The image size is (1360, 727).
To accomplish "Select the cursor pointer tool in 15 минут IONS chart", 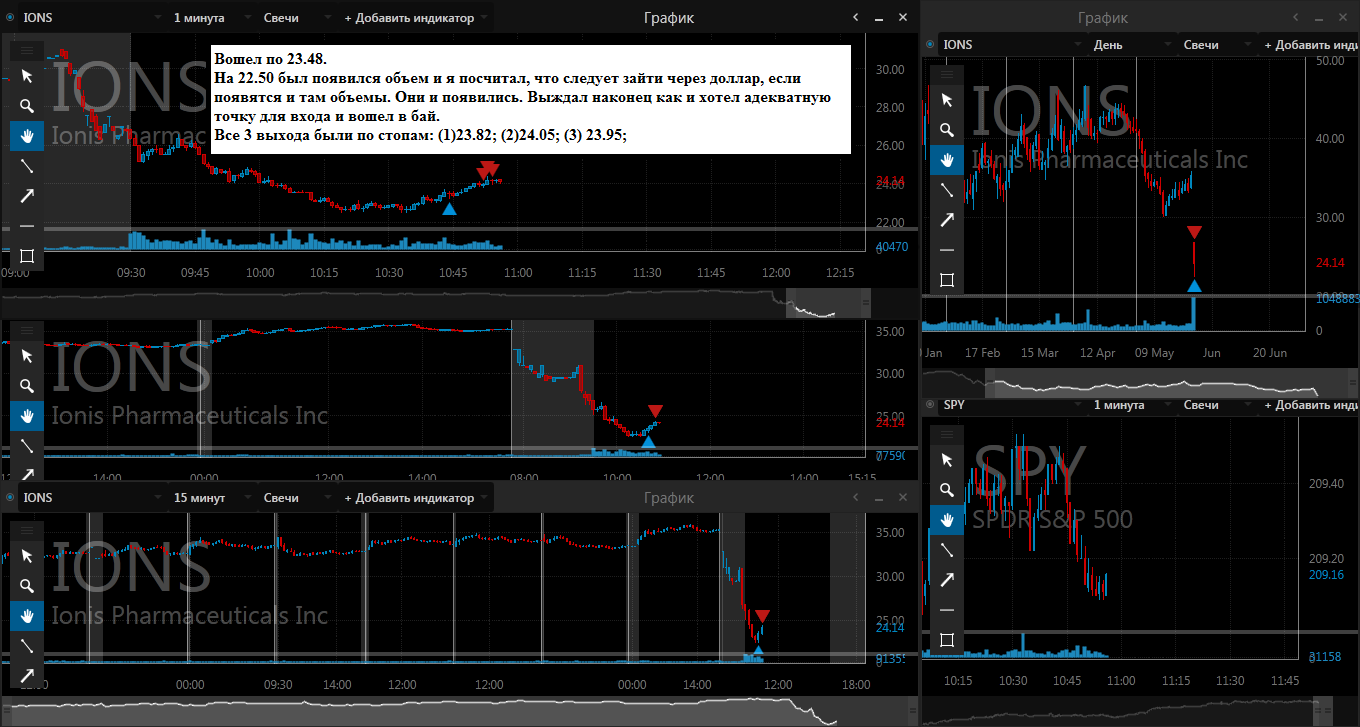I will tap(27, 556).
